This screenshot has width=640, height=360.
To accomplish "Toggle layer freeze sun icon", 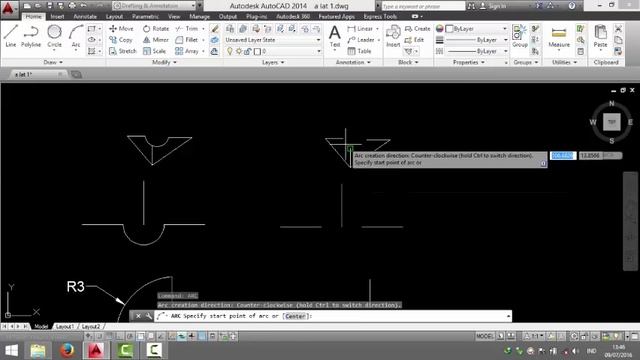I will pos(239,51).
